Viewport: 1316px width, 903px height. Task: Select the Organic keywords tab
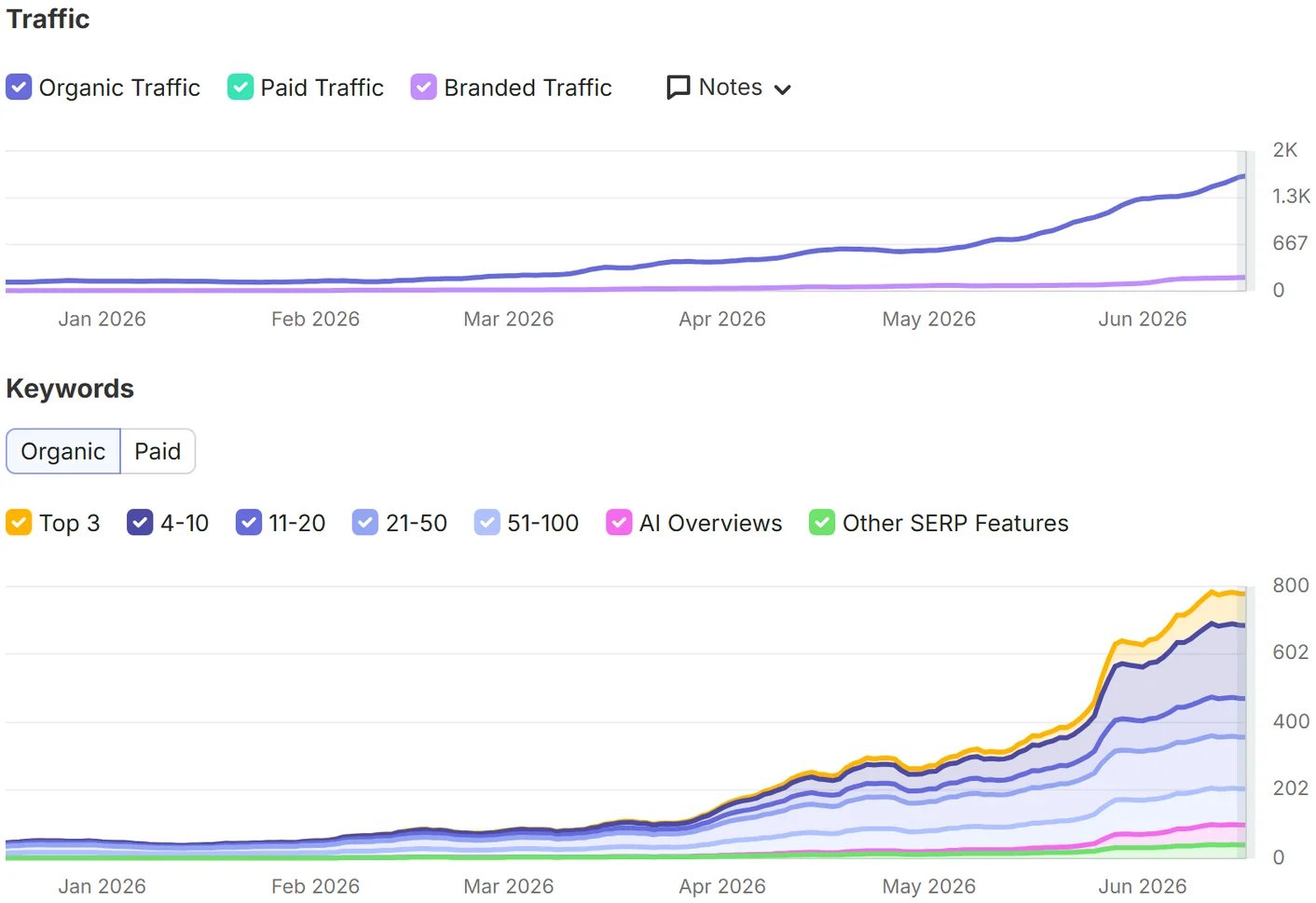[63, 451]
